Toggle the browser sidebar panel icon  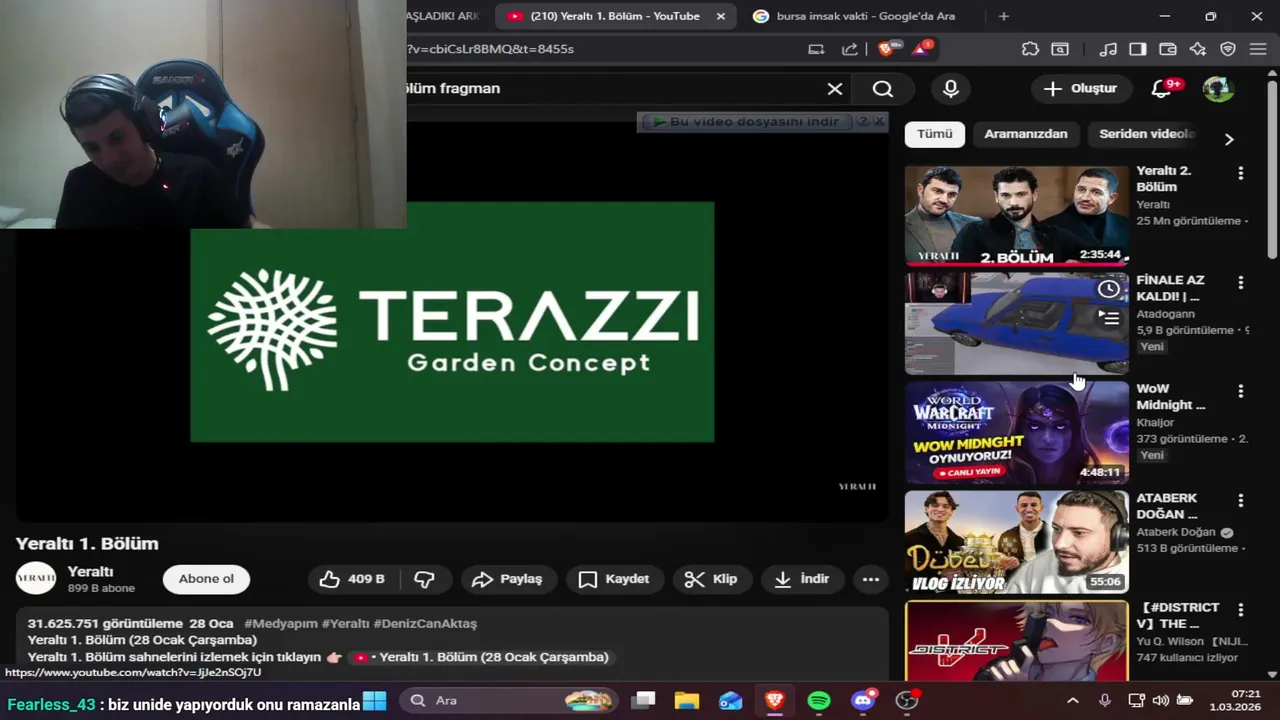pos(1138,49)
